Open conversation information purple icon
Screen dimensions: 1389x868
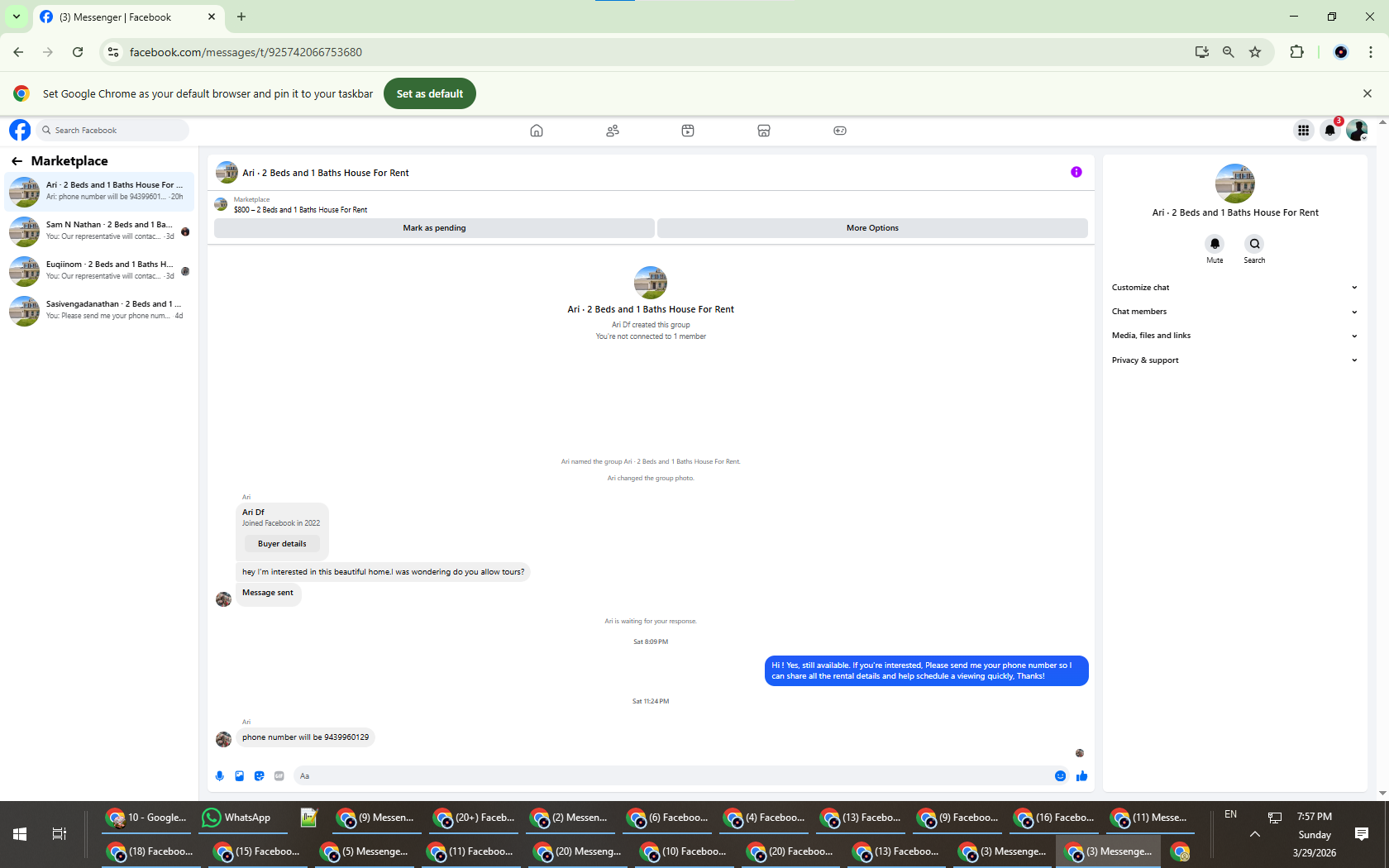(x=1076, y=172)
